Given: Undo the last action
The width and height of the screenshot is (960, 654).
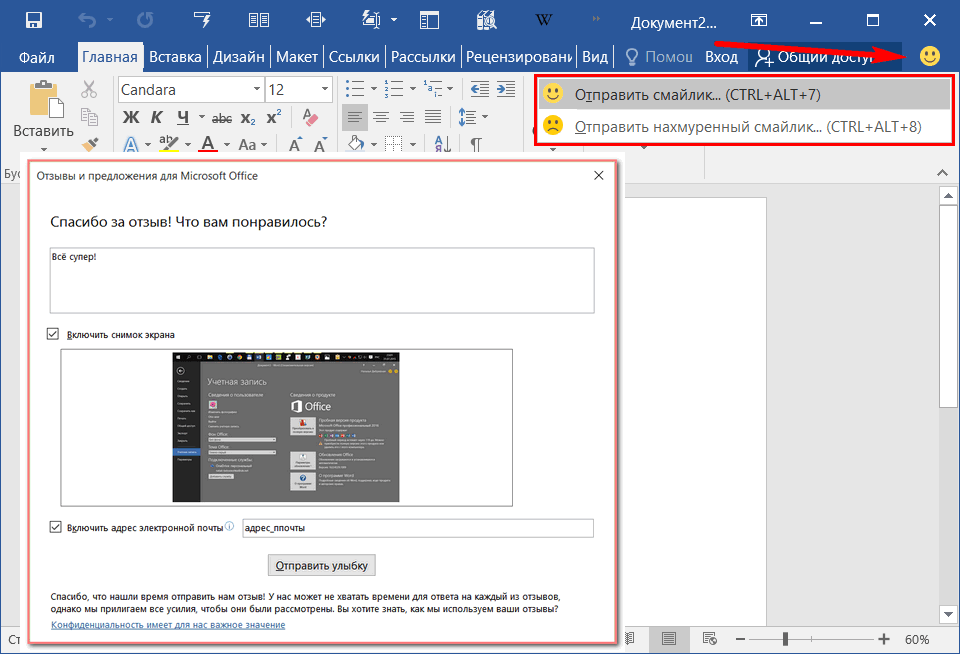Looking at the screenshot, I should pos(87,20).
